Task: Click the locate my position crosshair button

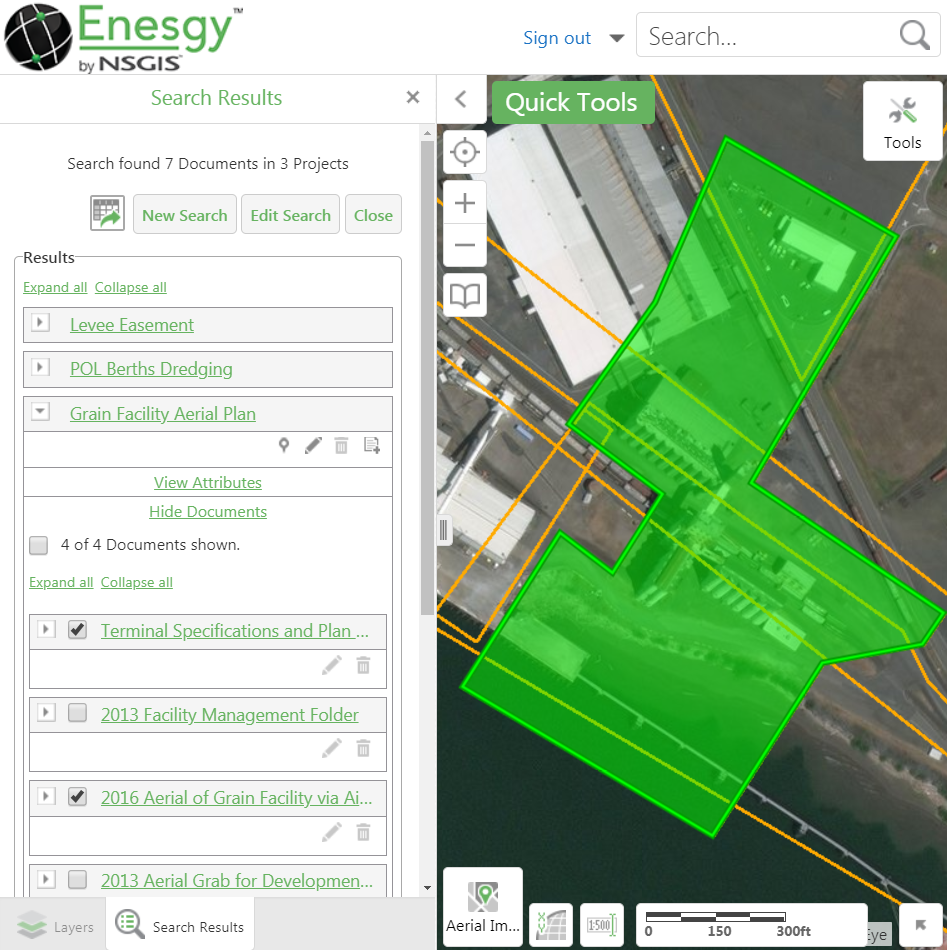Action: pyautogui.click(x=465, y=152)
